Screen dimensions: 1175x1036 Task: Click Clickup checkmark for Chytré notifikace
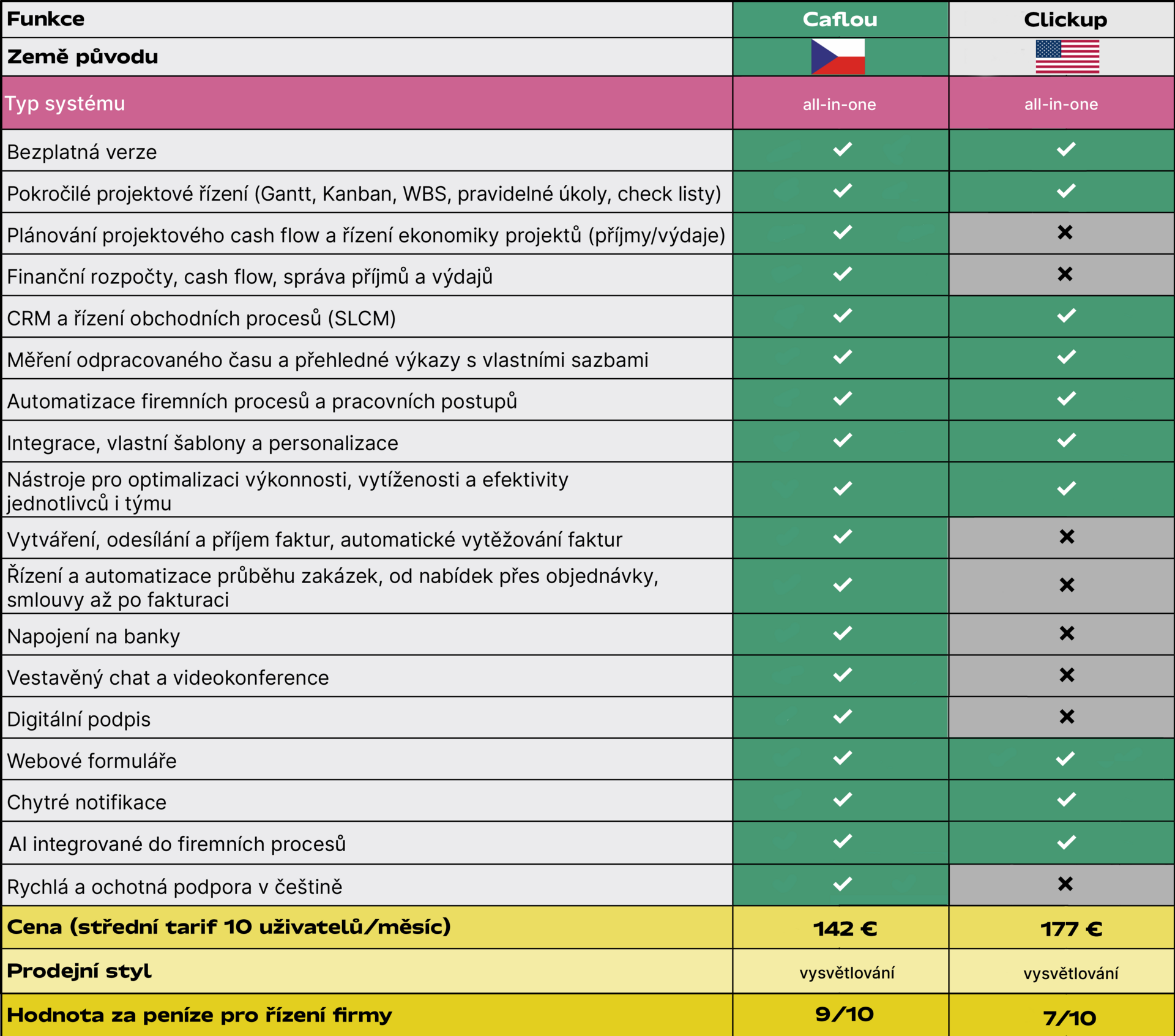pos(1065,800)
